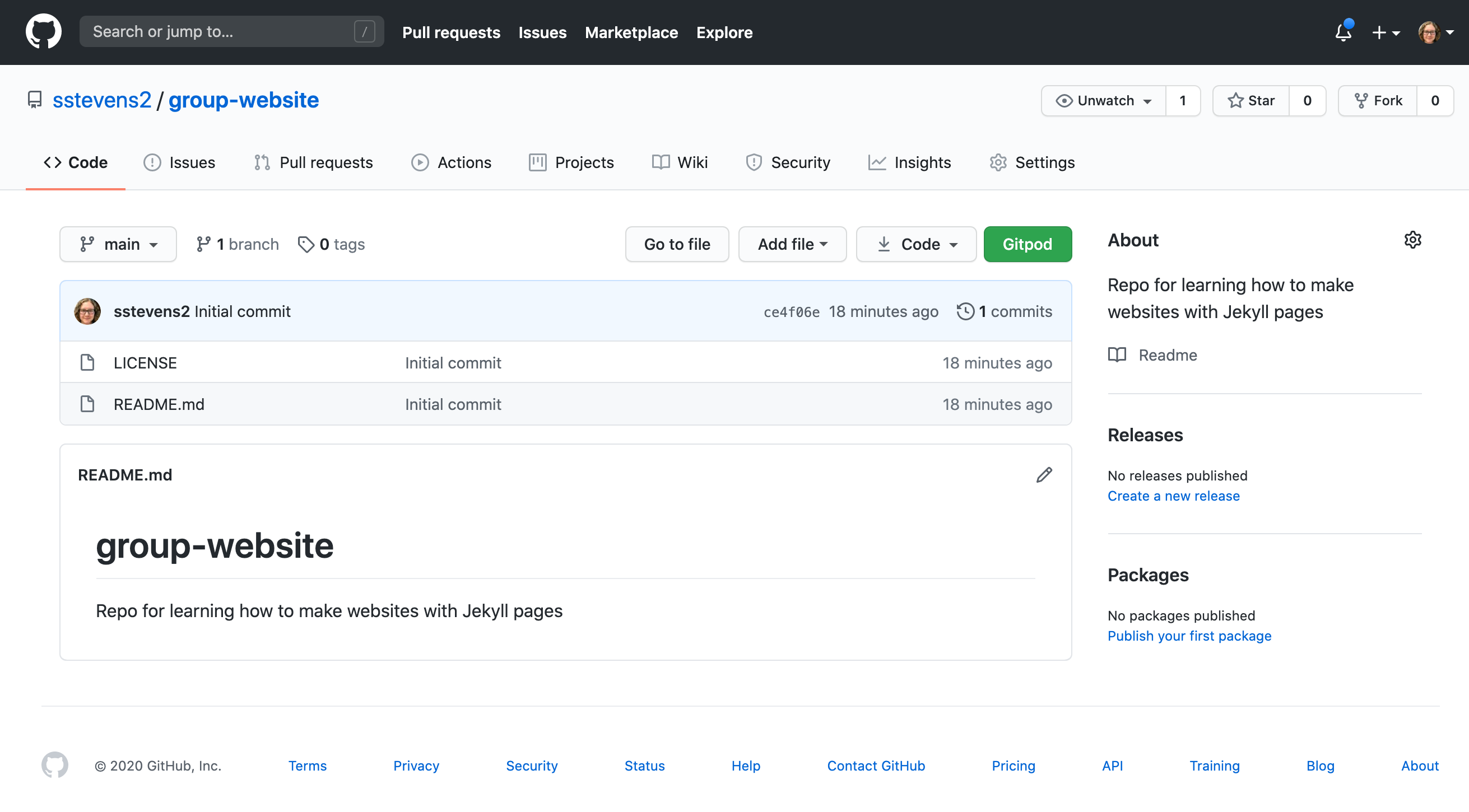The height and width of the screenshot is (812, 1469).
Task: Open the Actions tab
Action: click(x=452, y=162)
